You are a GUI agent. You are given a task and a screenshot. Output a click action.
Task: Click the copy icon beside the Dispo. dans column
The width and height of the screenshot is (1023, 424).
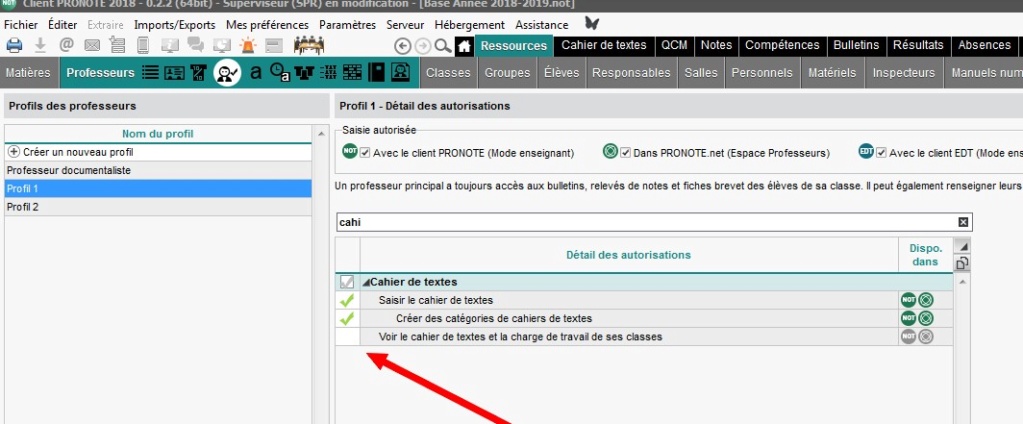[962, 264]
